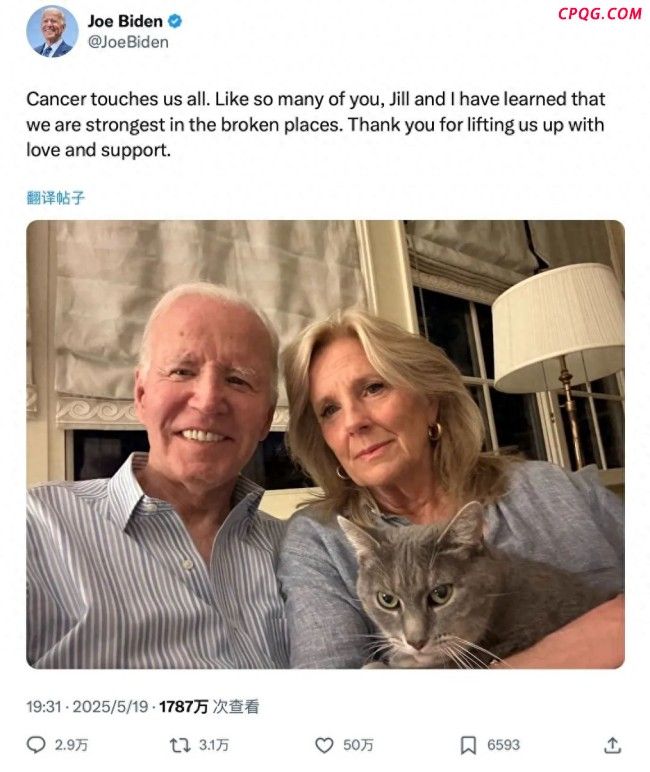Click the reply speech bubble icon

pos(36,745)
